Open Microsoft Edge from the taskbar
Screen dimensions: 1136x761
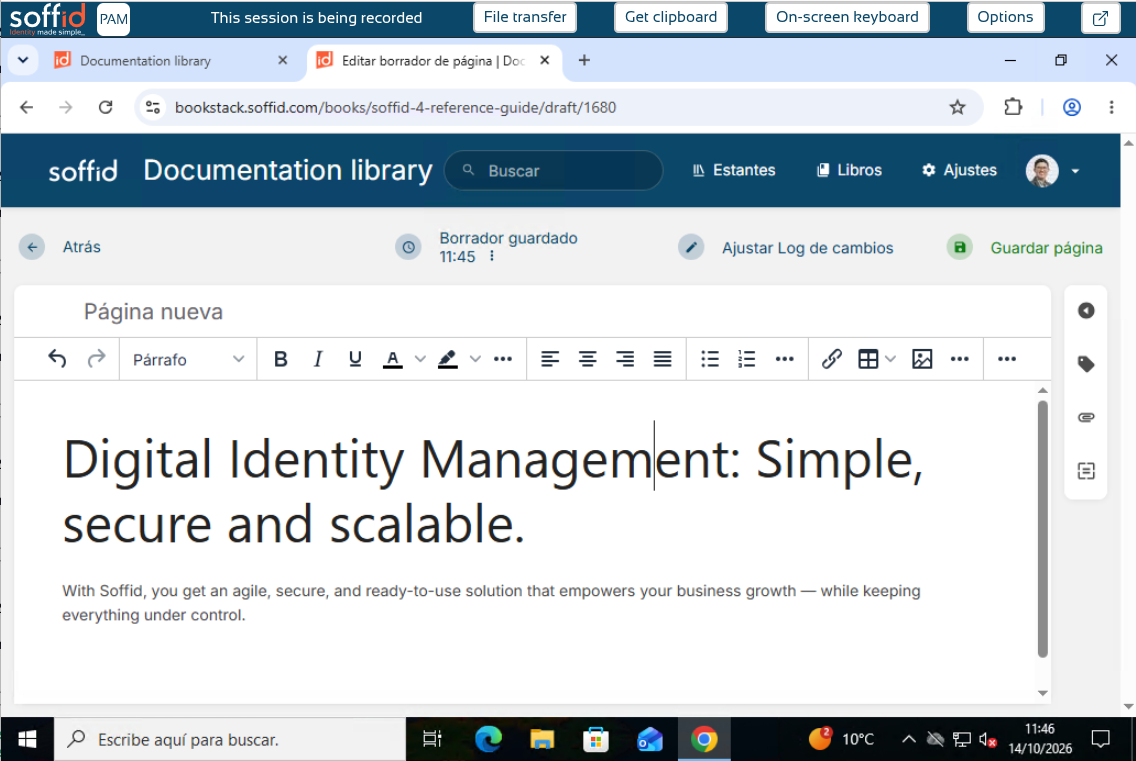click(x=488, y=739)
